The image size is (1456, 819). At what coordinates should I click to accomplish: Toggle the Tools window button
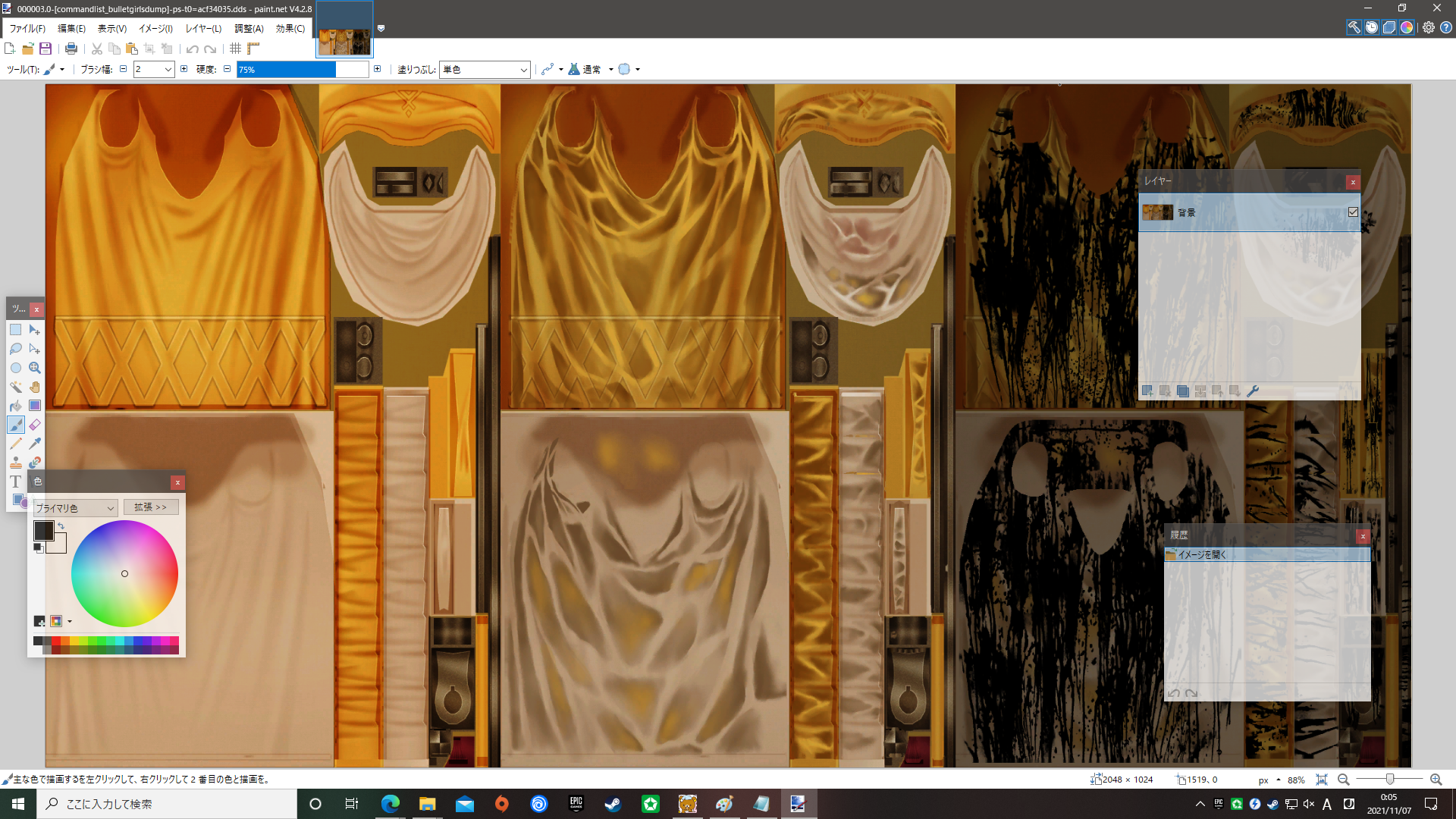click(x=1354, y=27)
